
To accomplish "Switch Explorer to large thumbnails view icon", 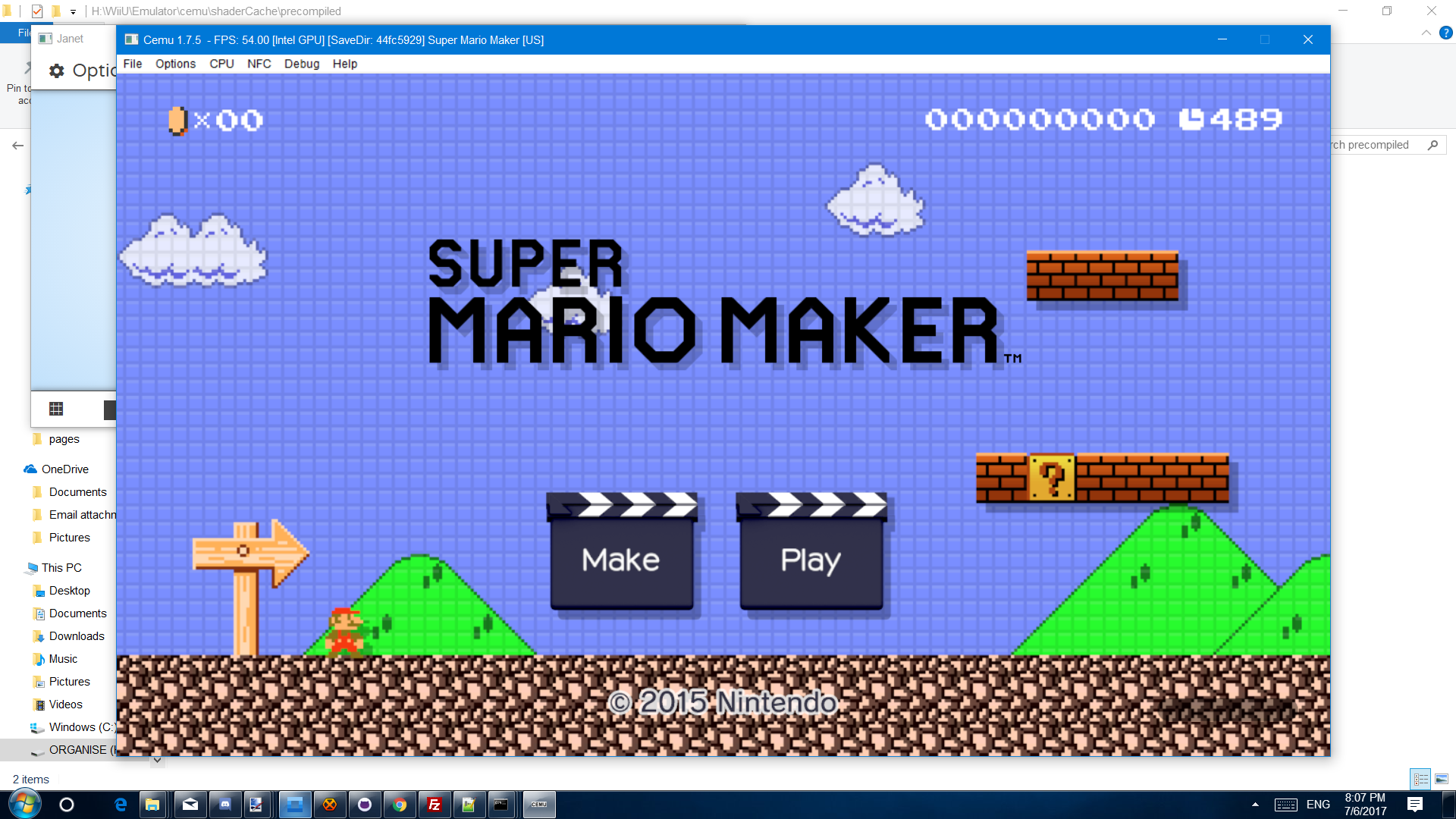I will [1442, 779].
